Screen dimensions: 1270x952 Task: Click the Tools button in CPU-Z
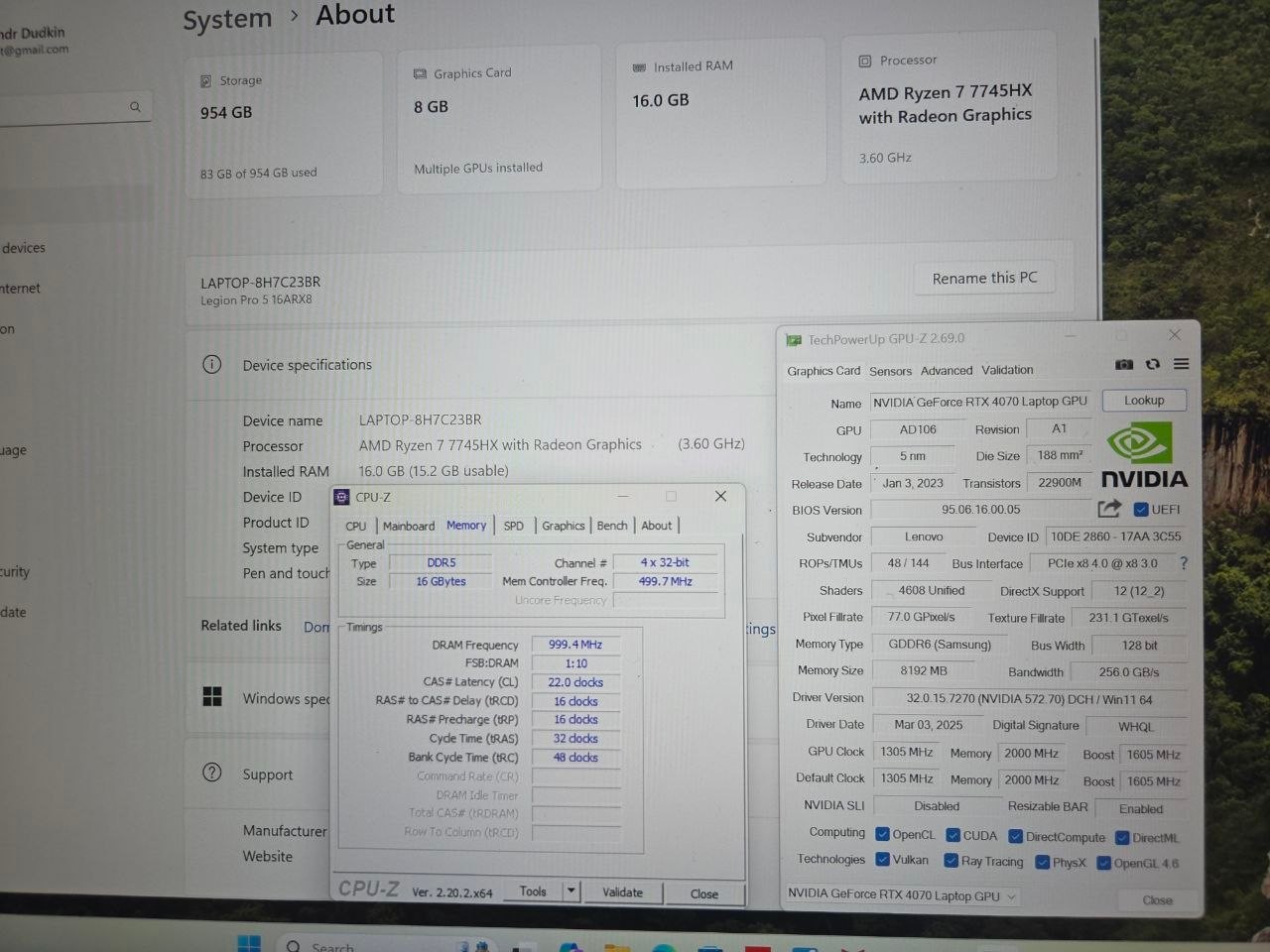(533, 891)
